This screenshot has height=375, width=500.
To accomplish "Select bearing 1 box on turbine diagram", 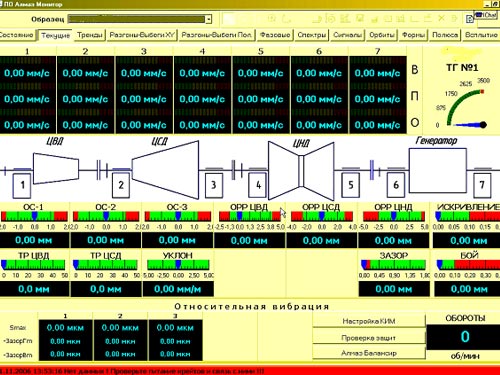I will 22,185.
